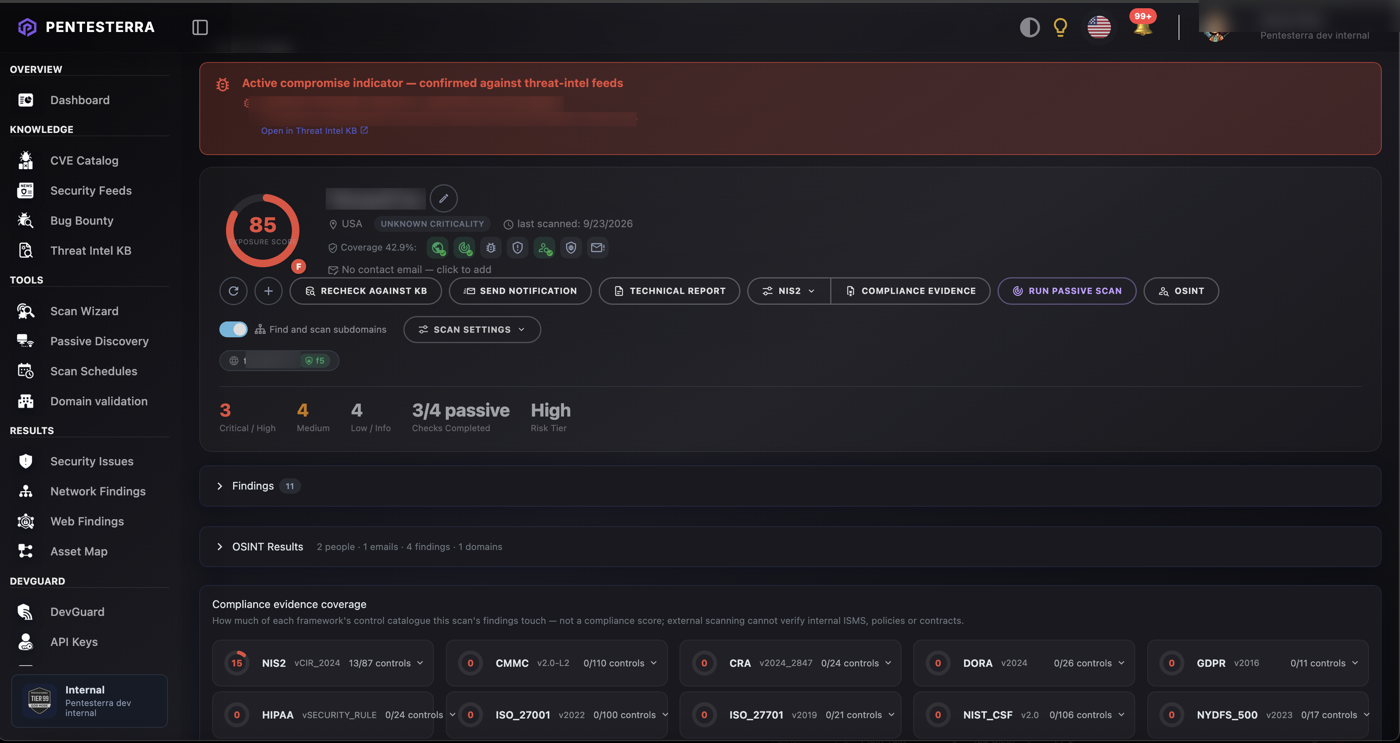Image resolution: width=1400 pixels, height=743 pixels.
Task: Click the edit pencil icon beside the target name
Action: pos(443,198)
